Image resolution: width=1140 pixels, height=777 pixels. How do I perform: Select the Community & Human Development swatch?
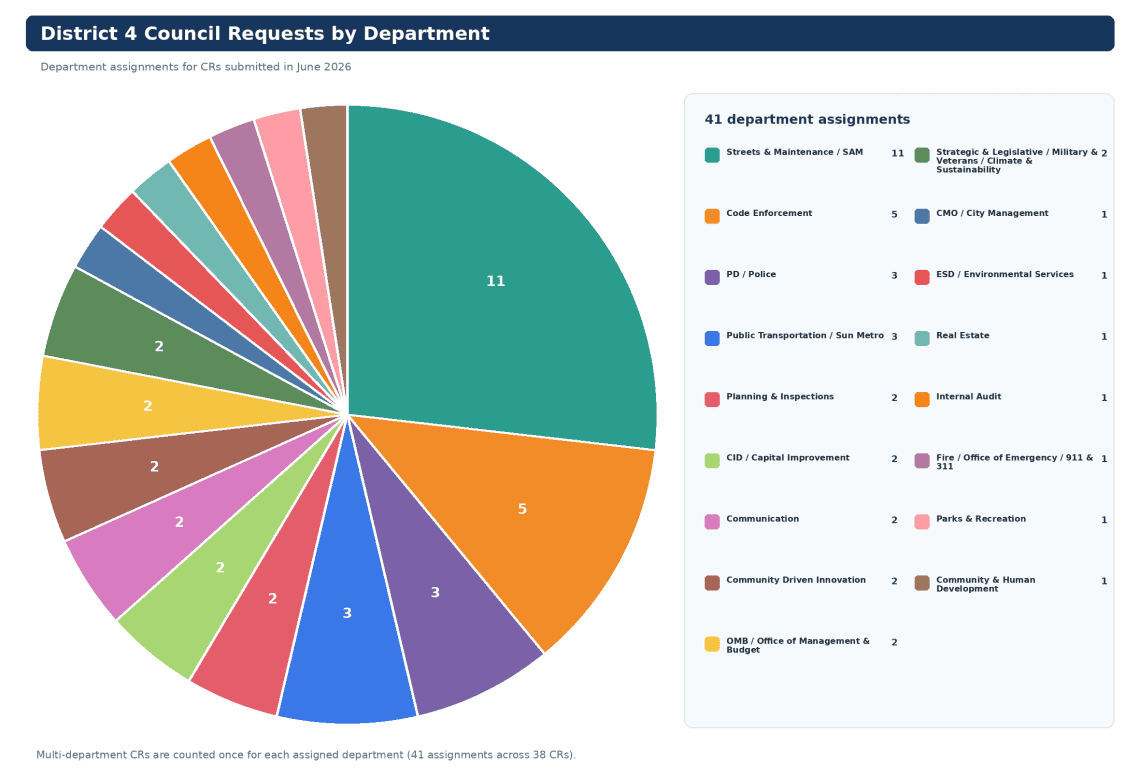[922, 582]
